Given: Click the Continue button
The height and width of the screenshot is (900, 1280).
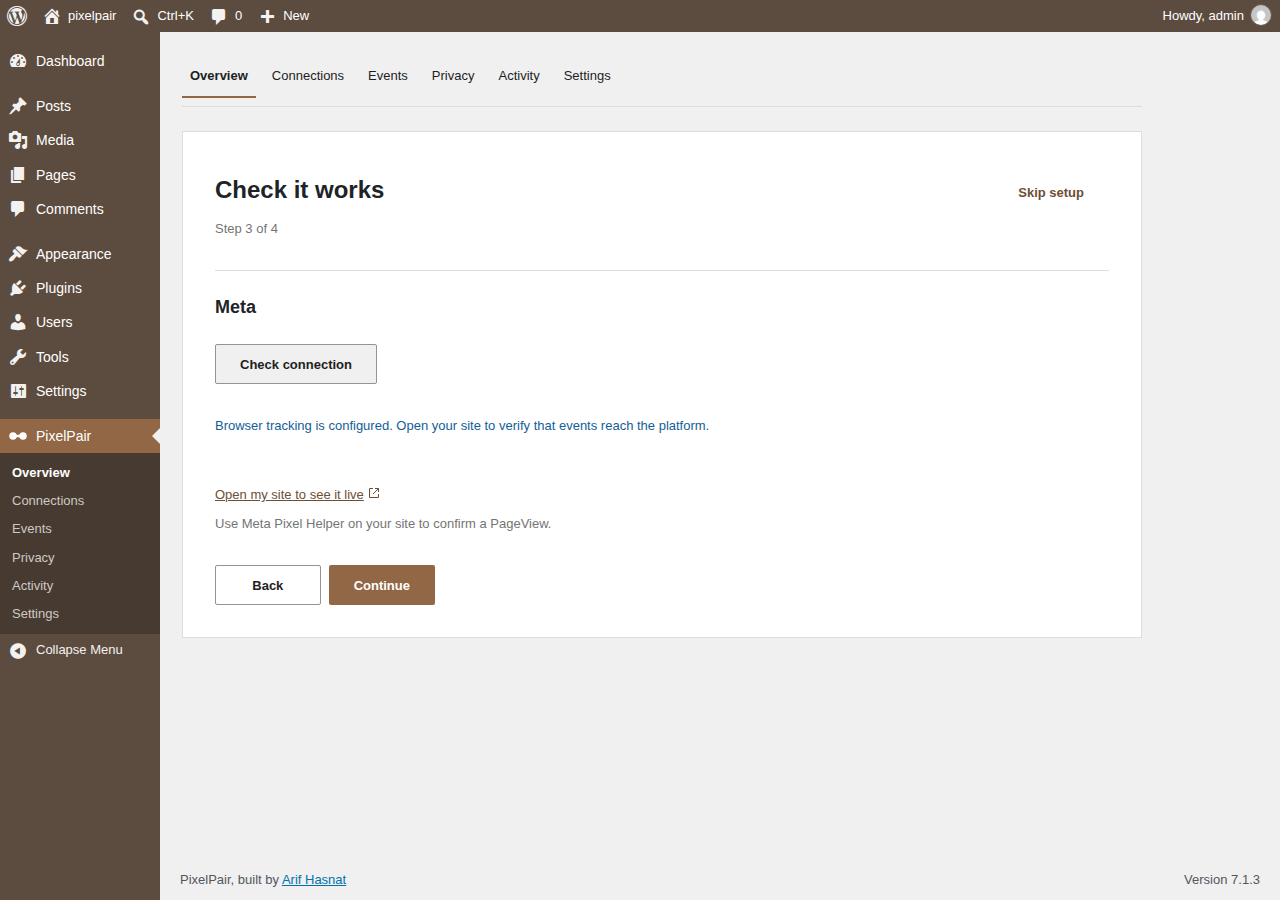Looking at the screenshot, I should tap(382, 585).
